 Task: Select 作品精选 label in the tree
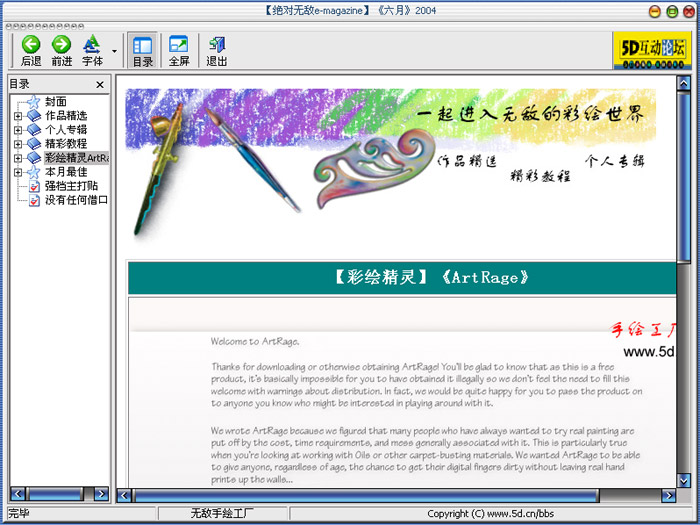[x=66, y=116]
